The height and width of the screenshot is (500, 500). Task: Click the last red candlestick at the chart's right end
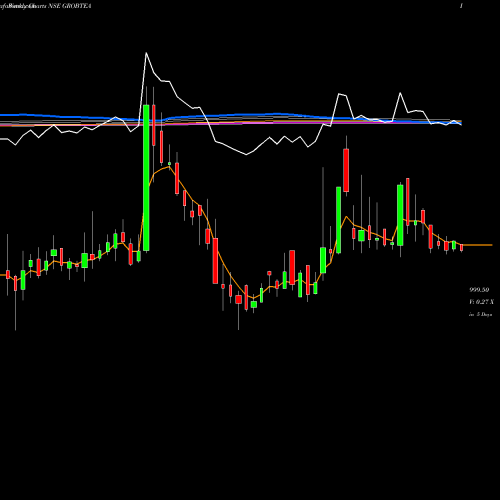point(461,248)
